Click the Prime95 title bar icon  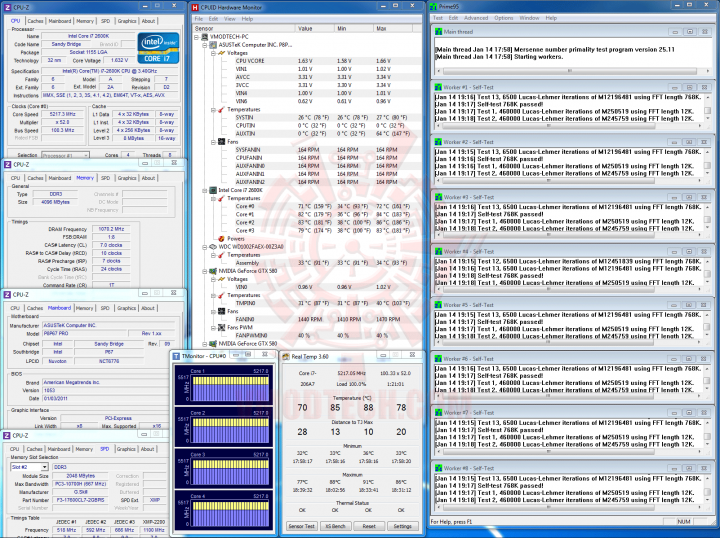point(433,6)
